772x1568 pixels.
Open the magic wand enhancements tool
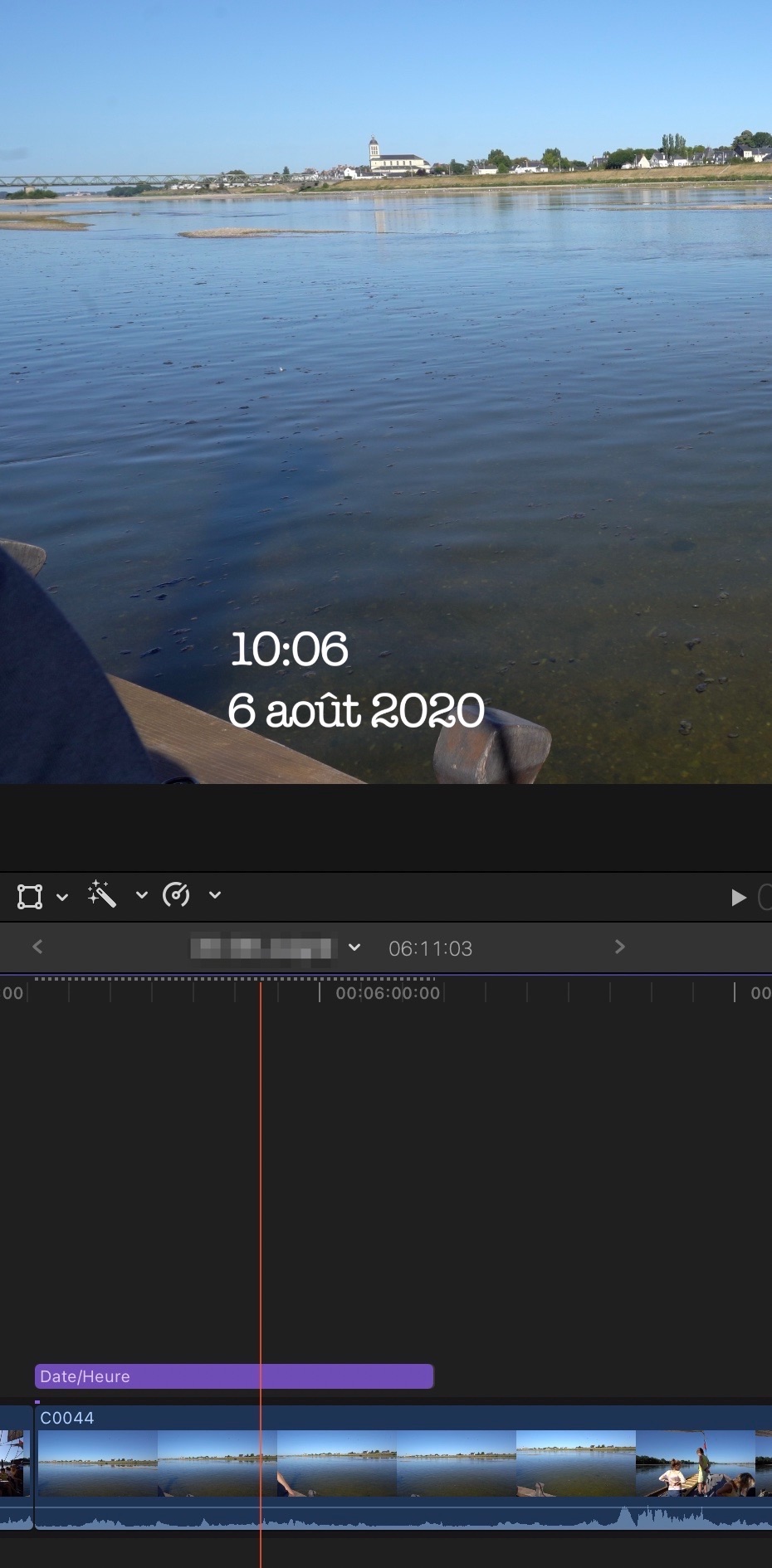(102, 894)
